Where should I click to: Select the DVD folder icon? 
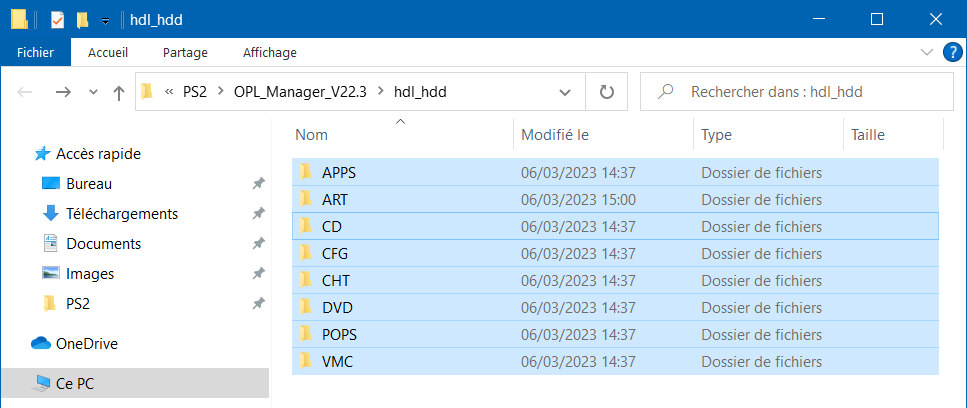point(305,306)
